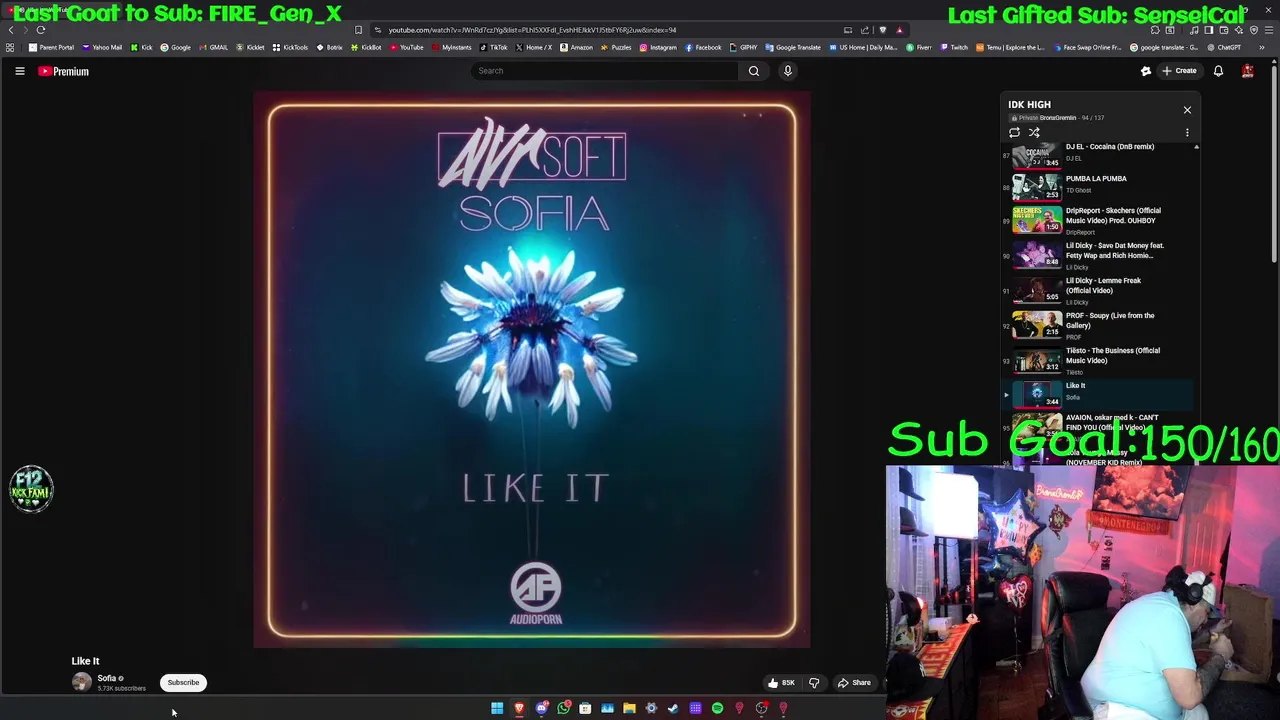
Task: Open the YouTube guide hamburger menu
Action: [x=19, y=71]
